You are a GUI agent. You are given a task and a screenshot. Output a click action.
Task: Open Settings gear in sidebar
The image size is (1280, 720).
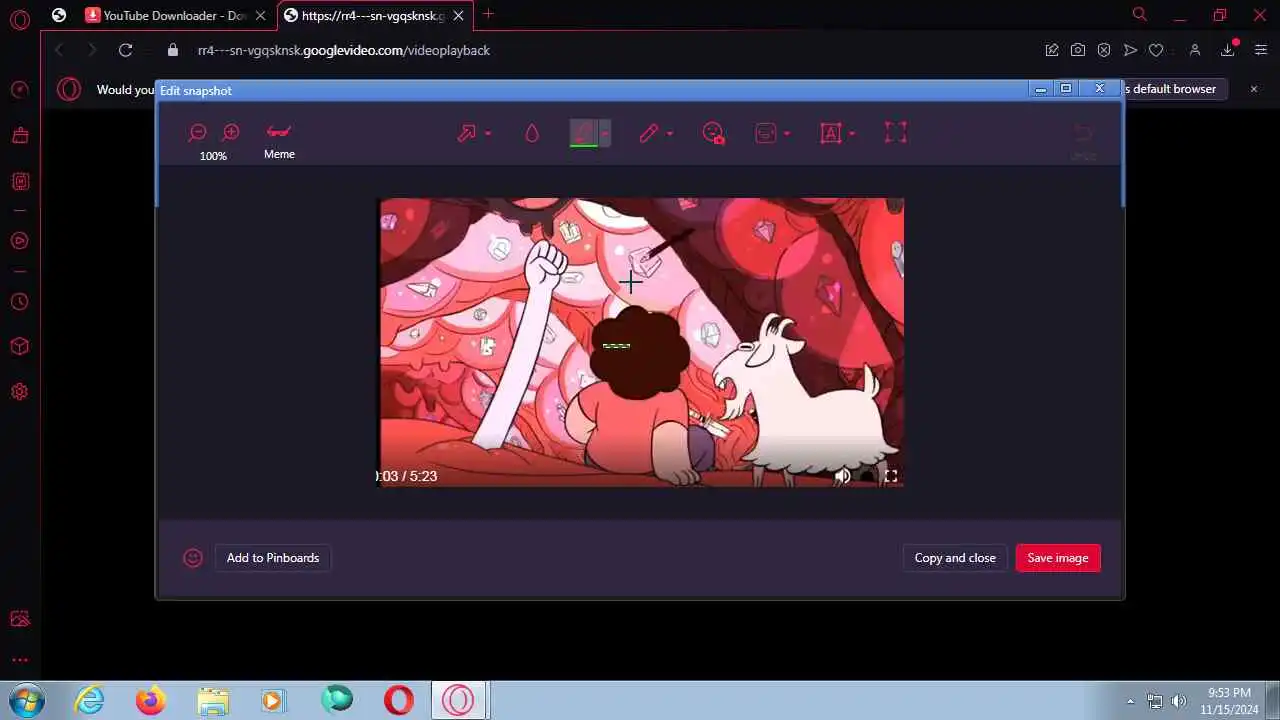point(19,392)
